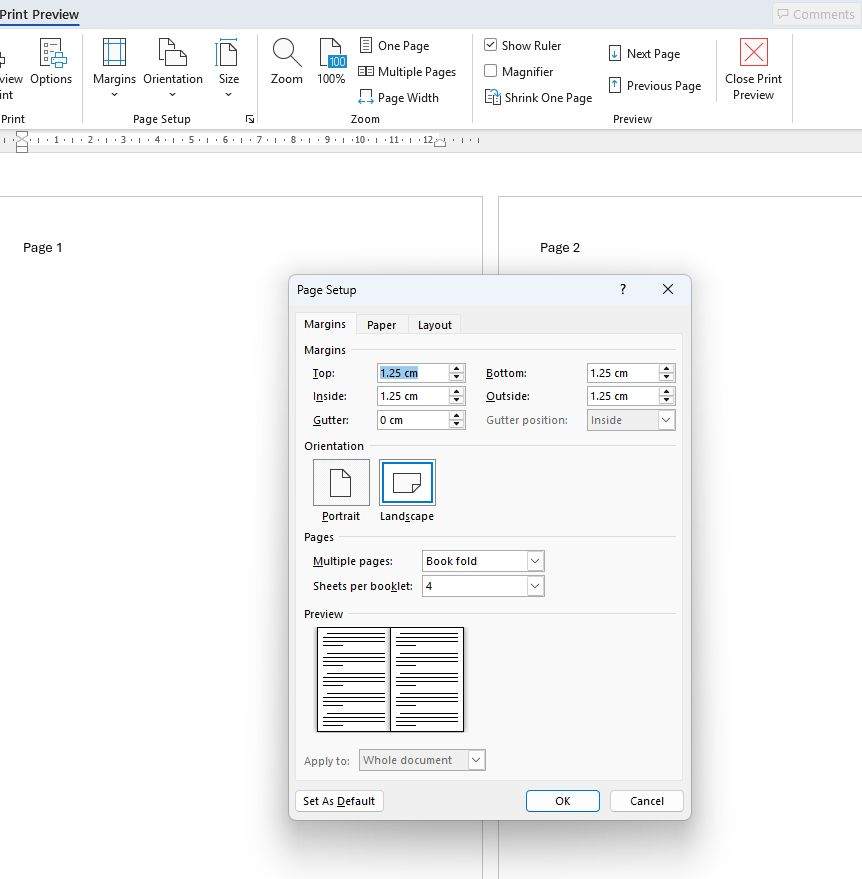Viewport: 862px width, 879px height.
Task: Increase the Top margin with the up arrow
Action: click(457, 368)
